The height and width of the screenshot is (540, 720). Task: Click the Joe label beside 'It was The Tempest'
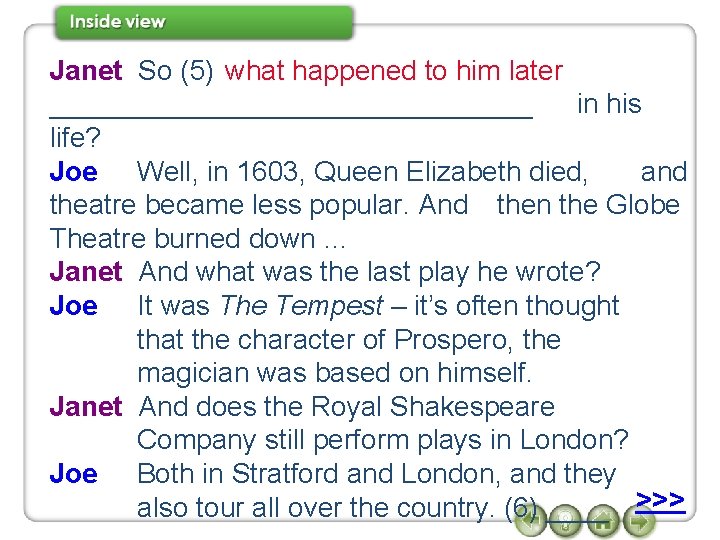click(73, 306)
